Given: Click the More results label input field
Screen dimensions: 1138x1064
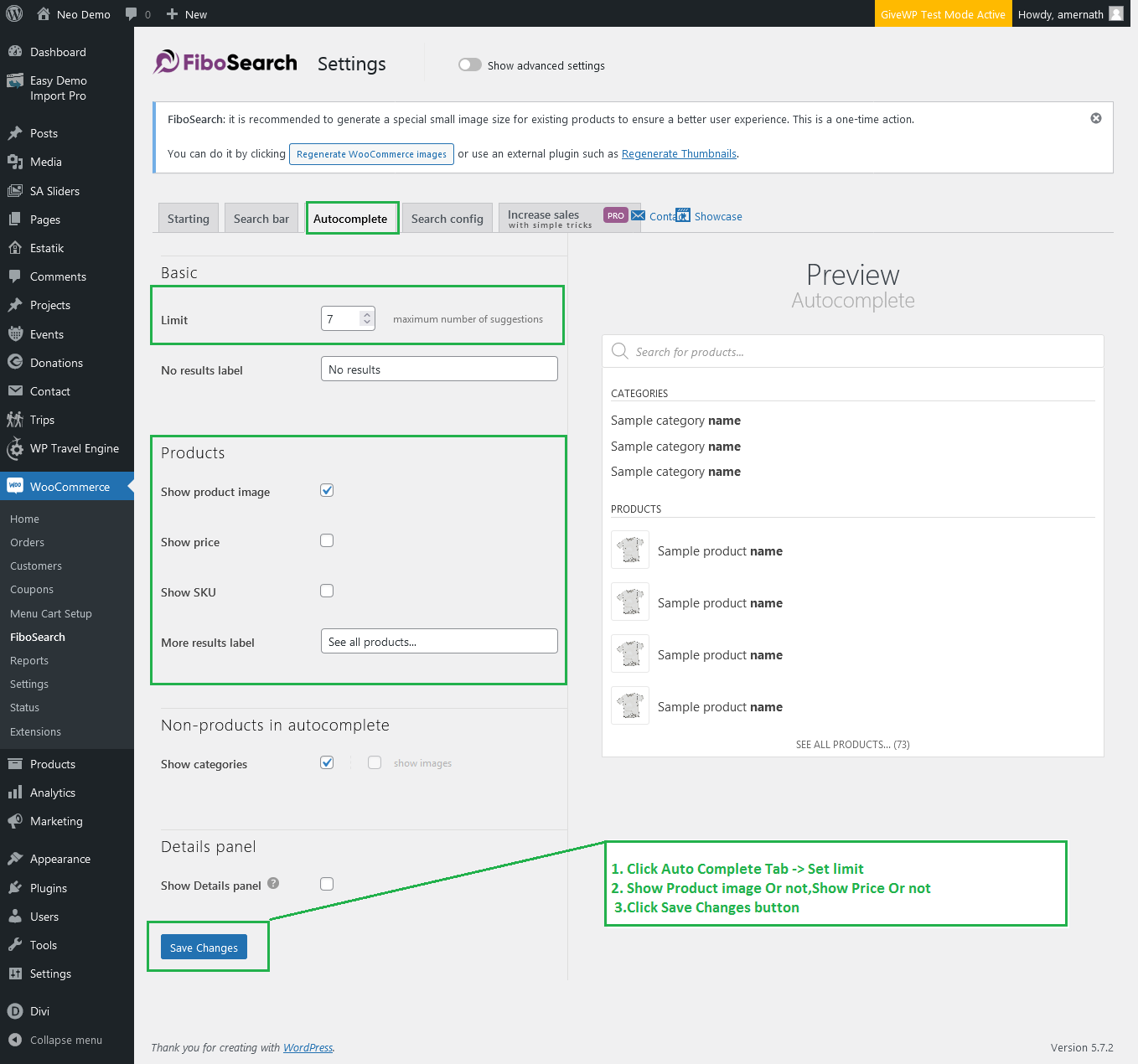Looking at the screenshot, I should pyautogui.click(x=439, y=641).
